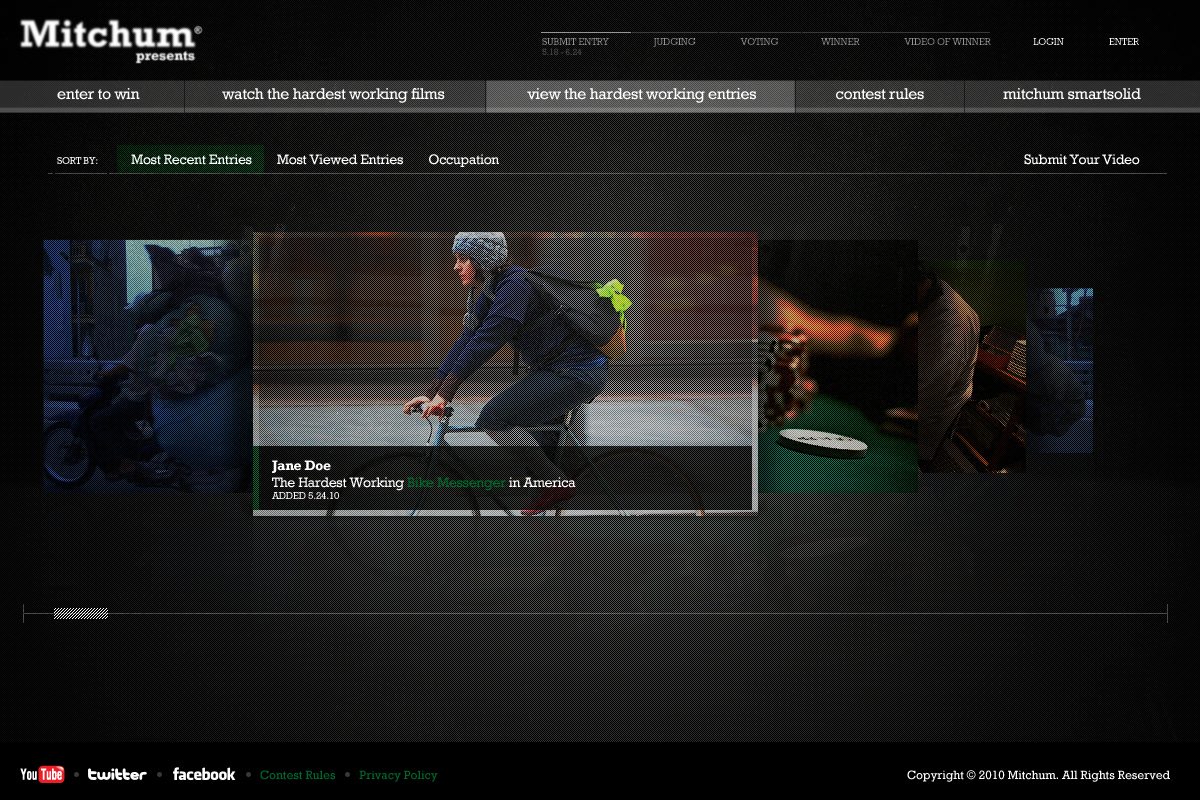1200x800 pixels.
Task: Open the enter to win tab
Action: pos(92,95)
